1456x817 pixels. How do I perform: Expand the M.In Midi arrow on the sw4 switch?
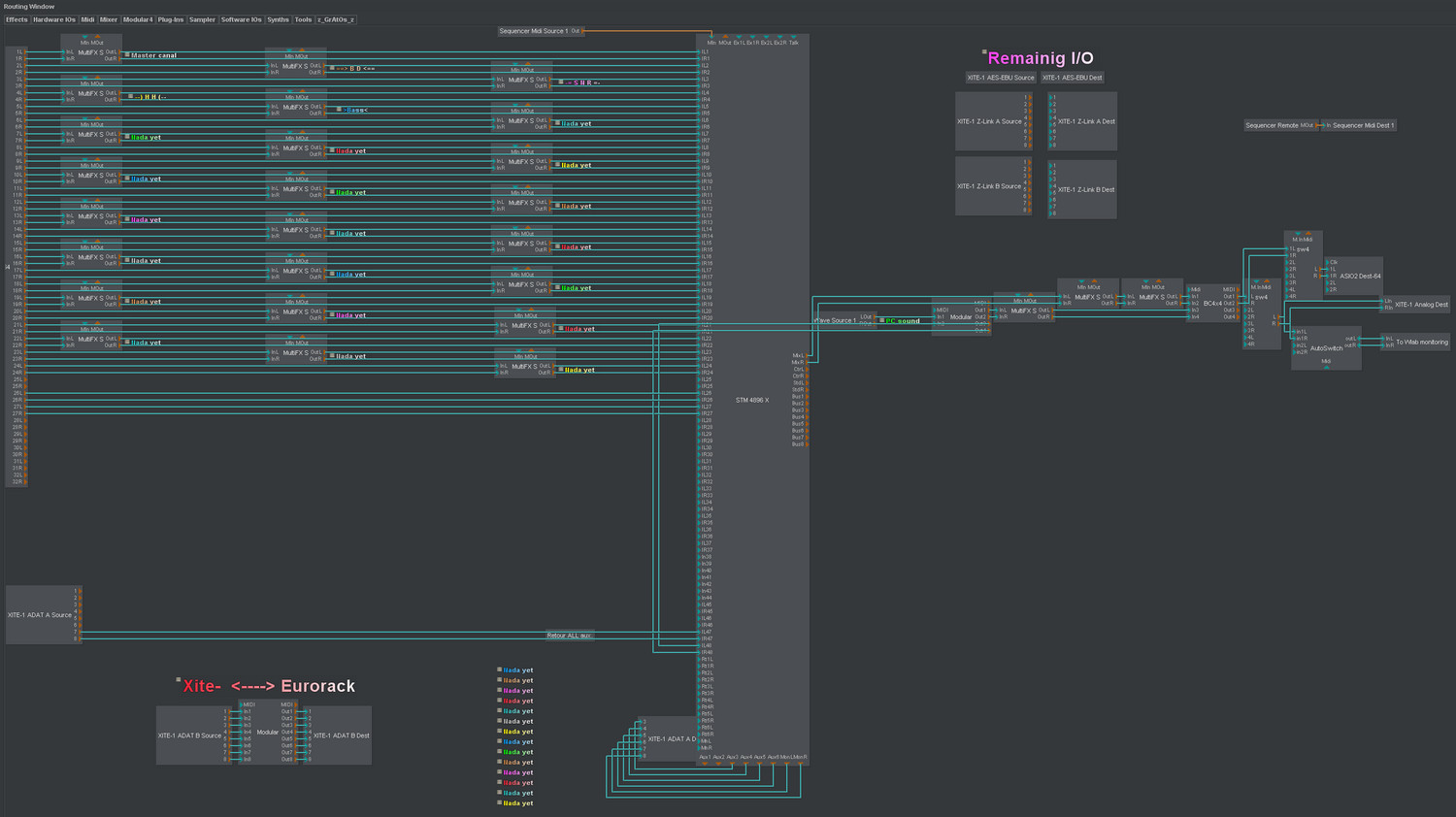[x=1298, y=232]
